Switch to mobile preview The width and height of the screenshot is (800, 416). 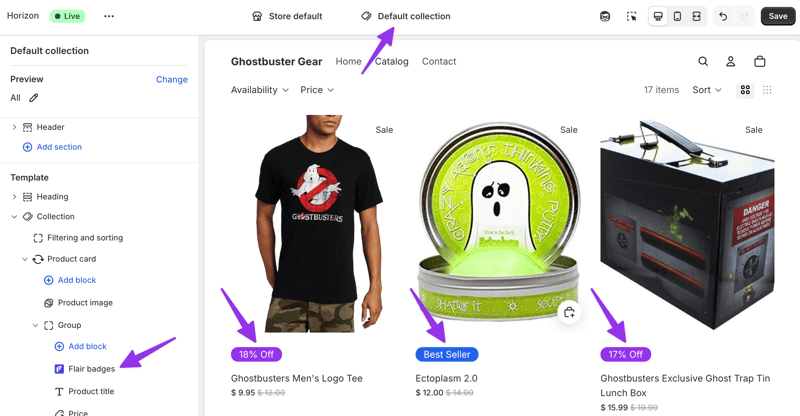click(677, 16)
